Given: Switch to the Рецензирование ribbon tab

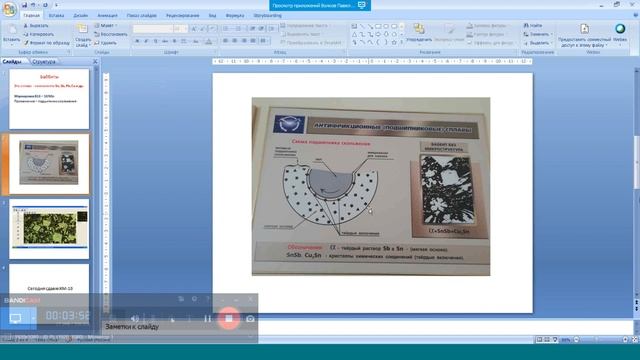Looking at the screenshot, I should click(182, 16).
